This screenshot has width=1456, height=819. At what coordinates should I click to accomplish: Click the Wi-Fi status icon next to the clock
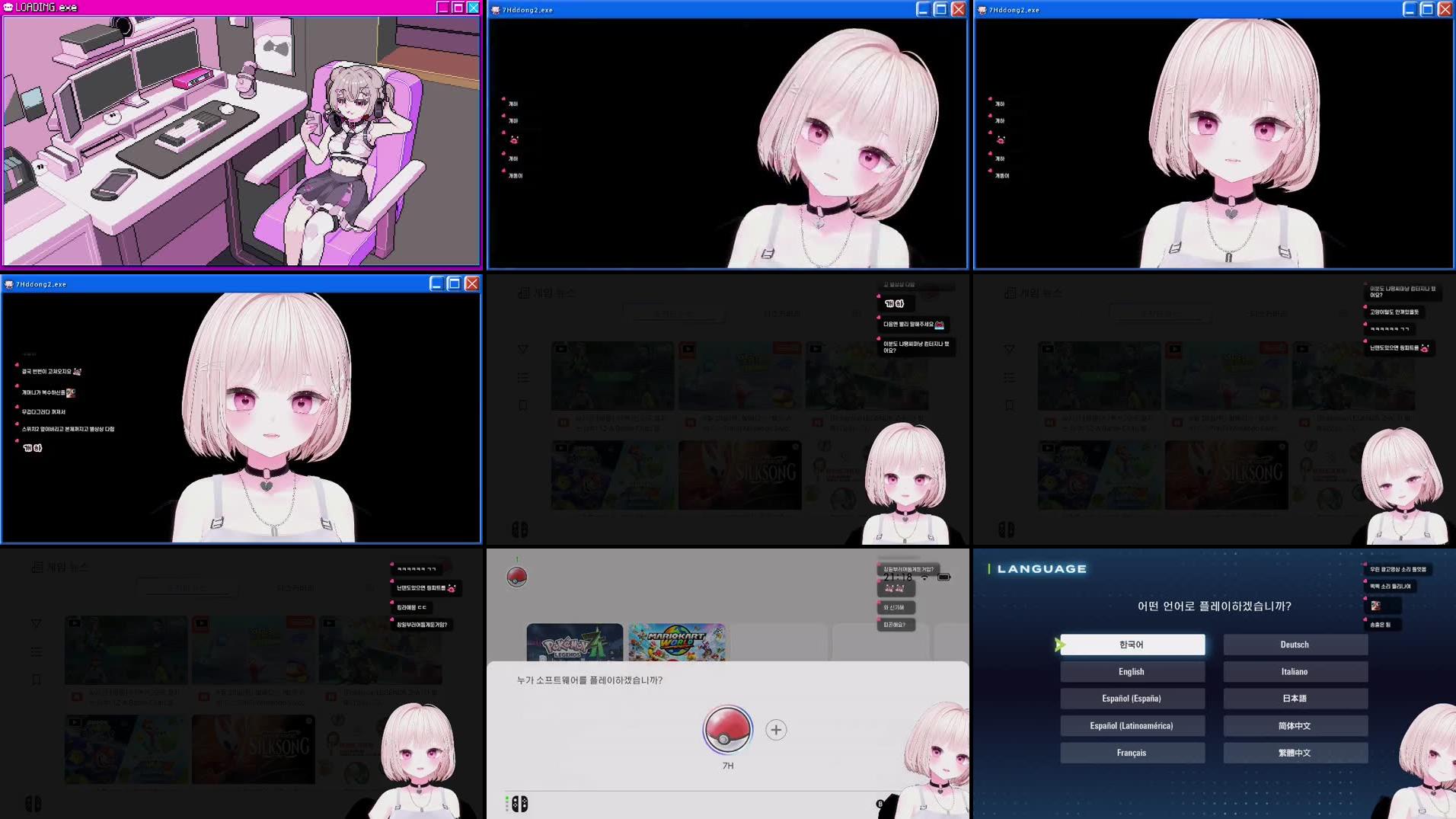tap(926, 577)
